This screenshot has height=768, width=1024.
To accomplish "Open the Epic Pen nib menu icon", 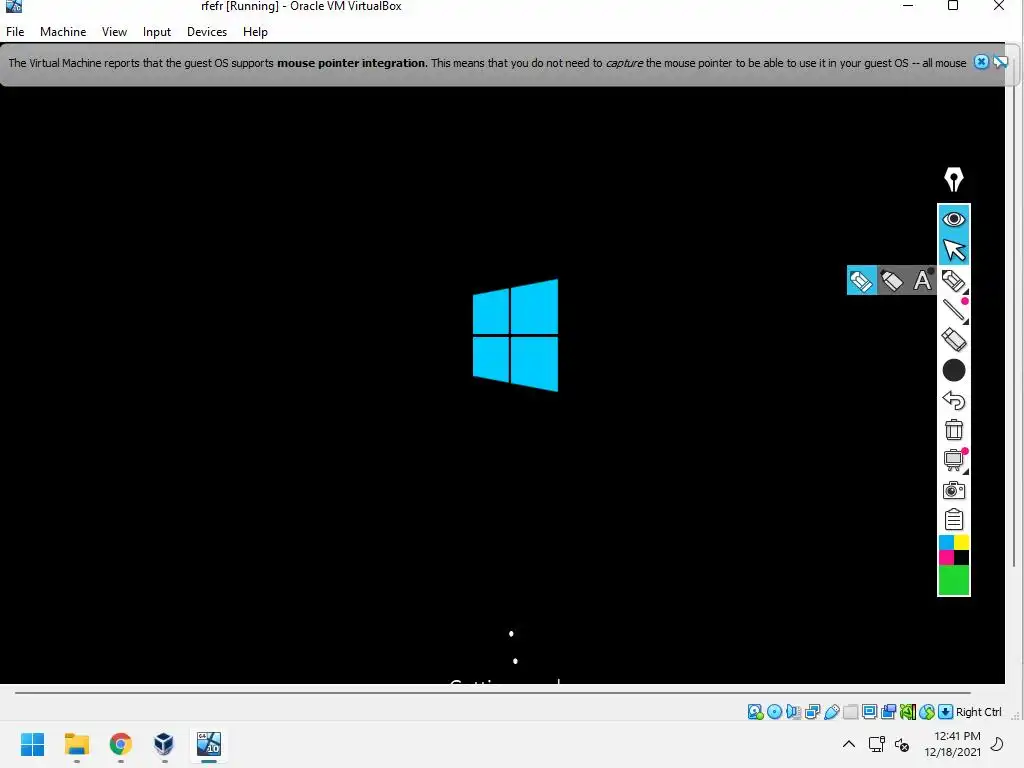I will click(x=953, y=179).
